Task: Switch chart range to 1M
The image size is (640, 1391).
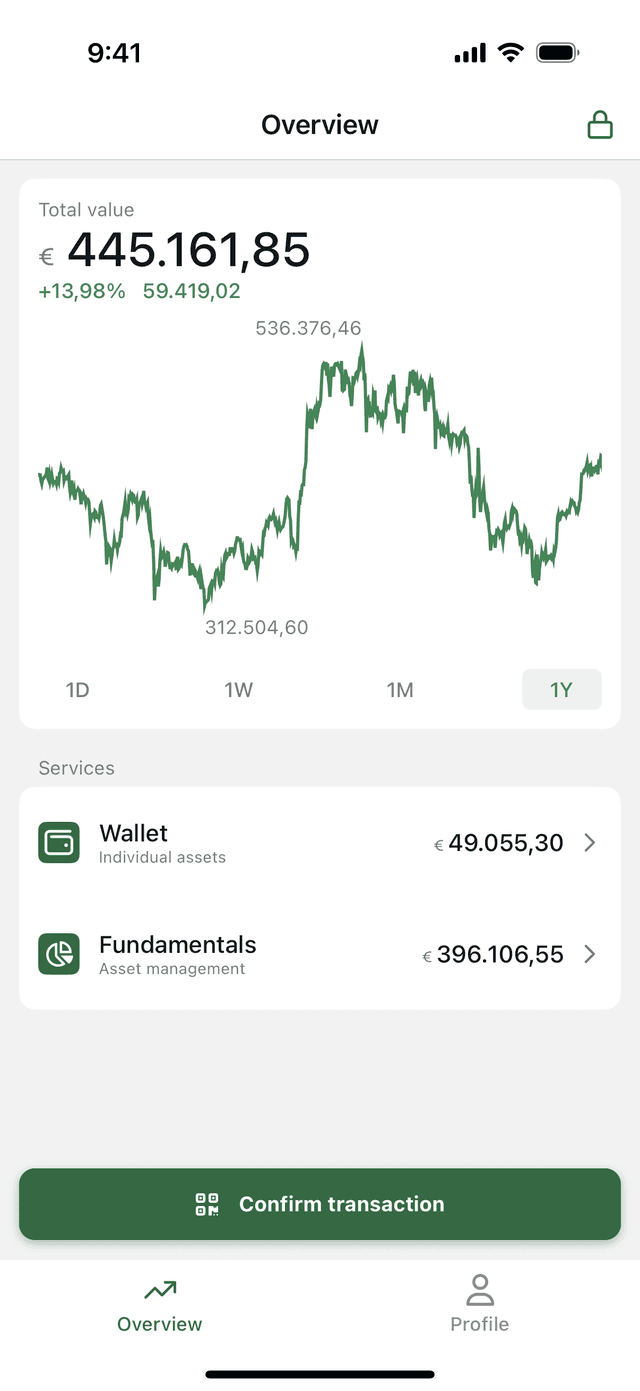Action: 400,690
